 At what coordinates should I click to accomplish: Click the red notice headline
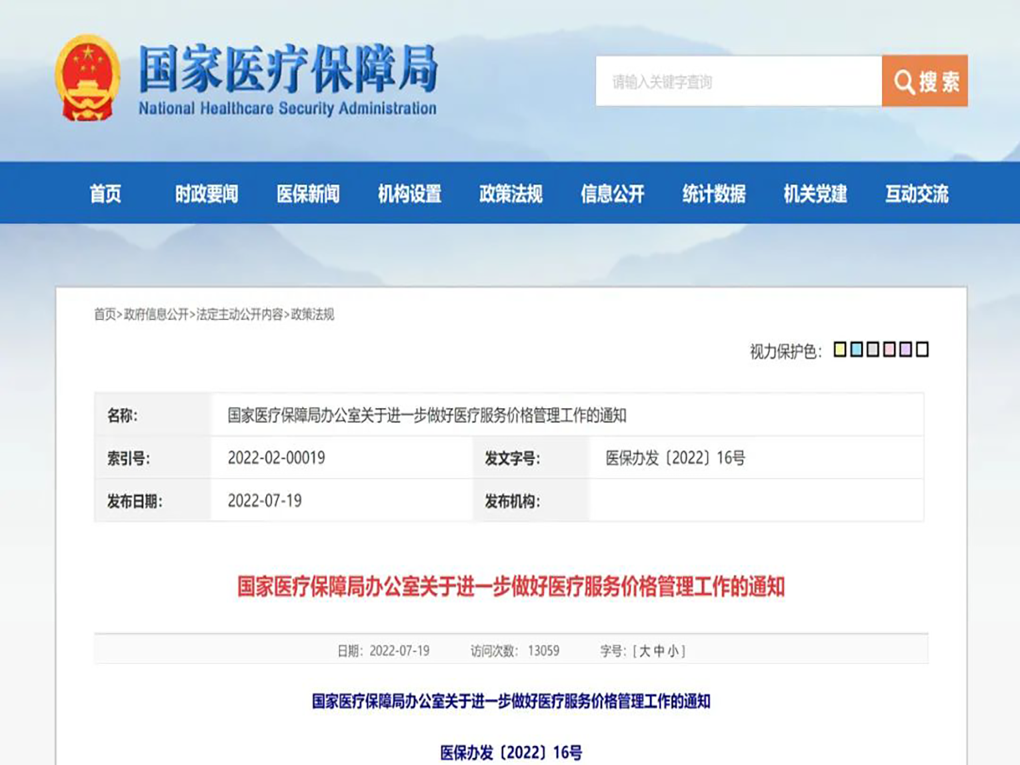511,587
